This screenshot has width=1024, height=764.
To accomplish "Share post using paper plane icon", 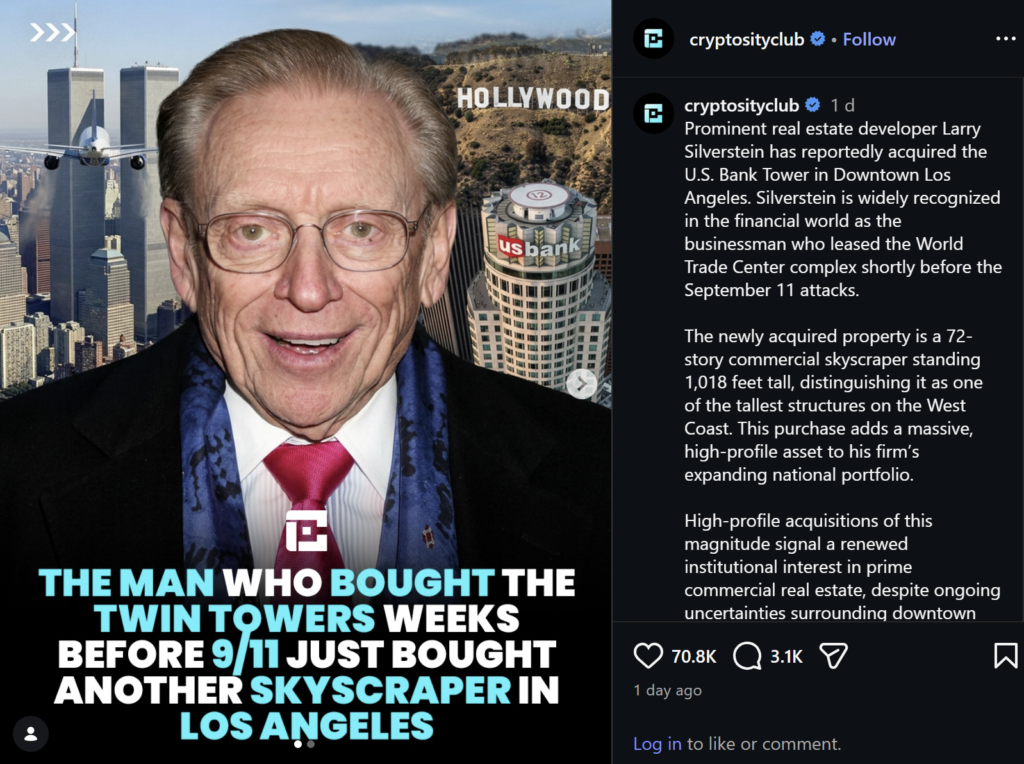I will (833, 656).
